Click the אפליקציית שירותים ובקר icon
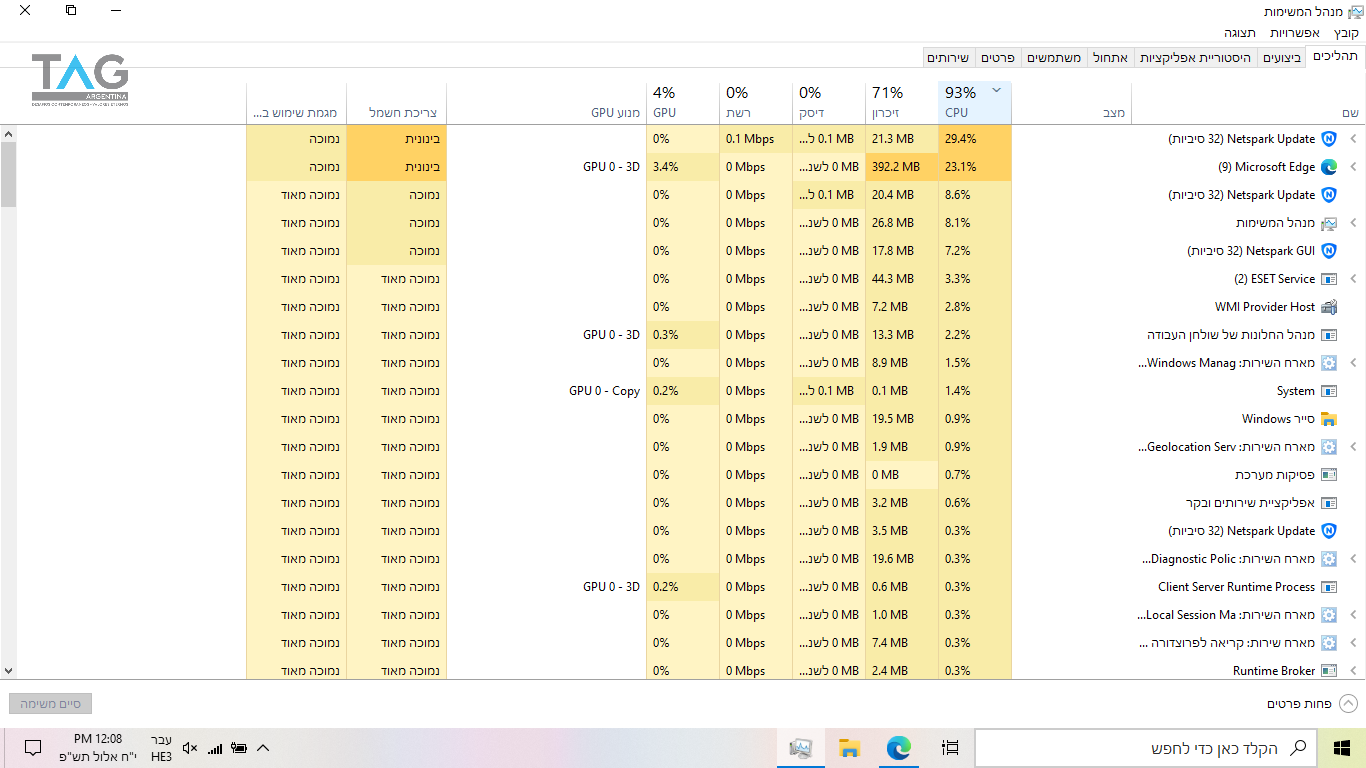 [1329, 503]
